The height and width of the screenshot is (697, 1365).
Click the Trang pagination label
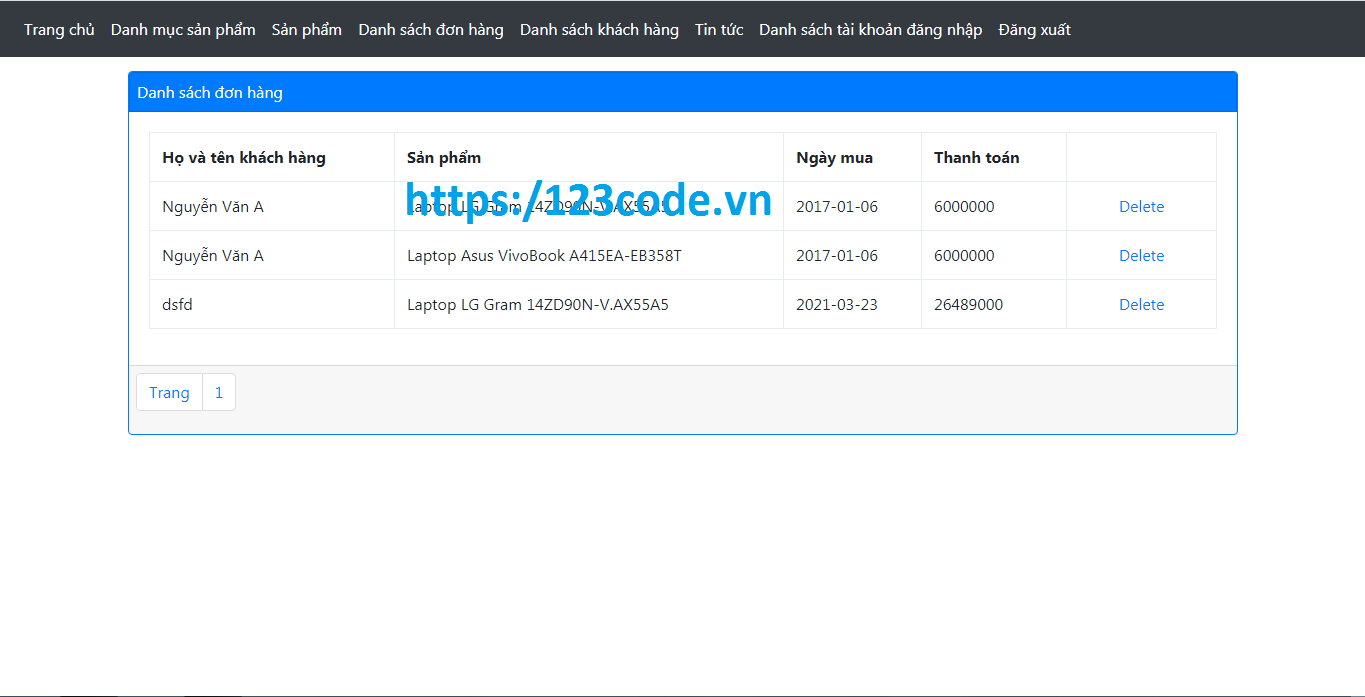click(169, 392)
